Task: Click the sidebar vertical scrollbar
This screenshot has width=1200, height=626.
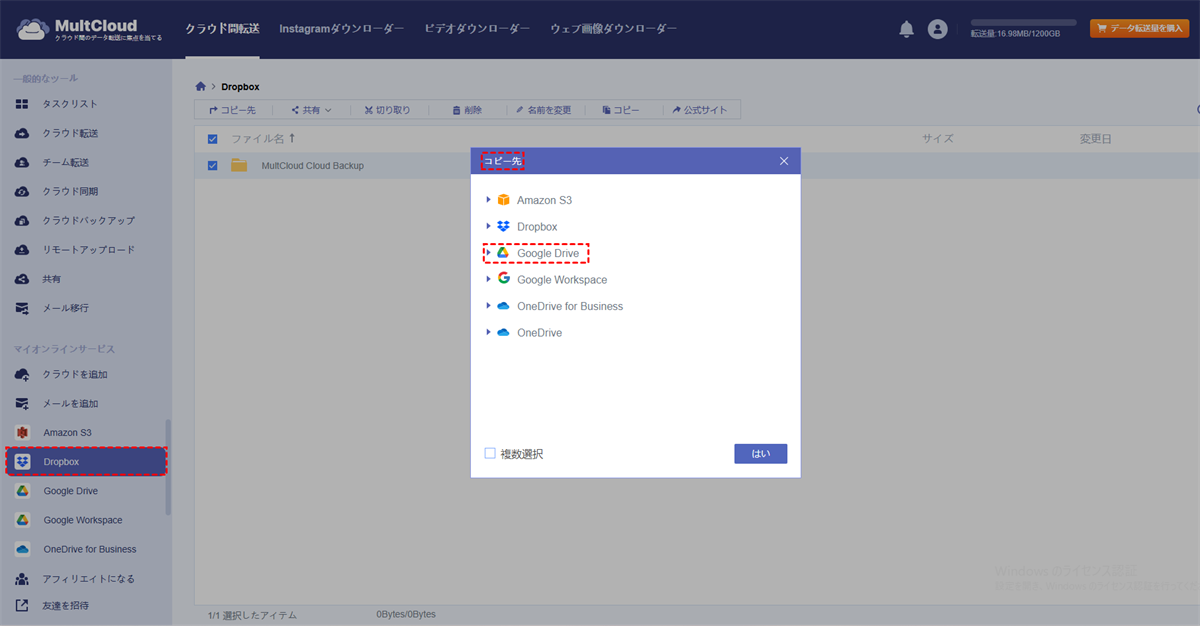Action: point(168,467)
